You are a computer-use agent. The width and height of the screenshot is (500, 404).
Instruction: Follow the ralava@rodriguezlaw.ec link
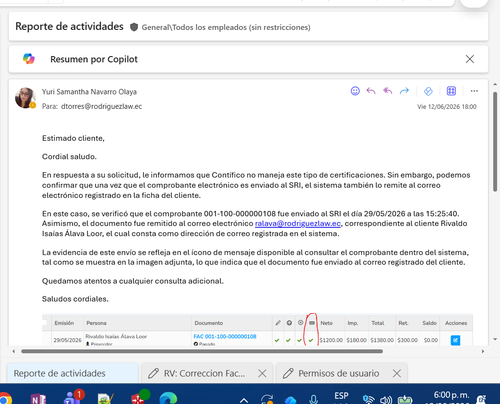[298, 223]
